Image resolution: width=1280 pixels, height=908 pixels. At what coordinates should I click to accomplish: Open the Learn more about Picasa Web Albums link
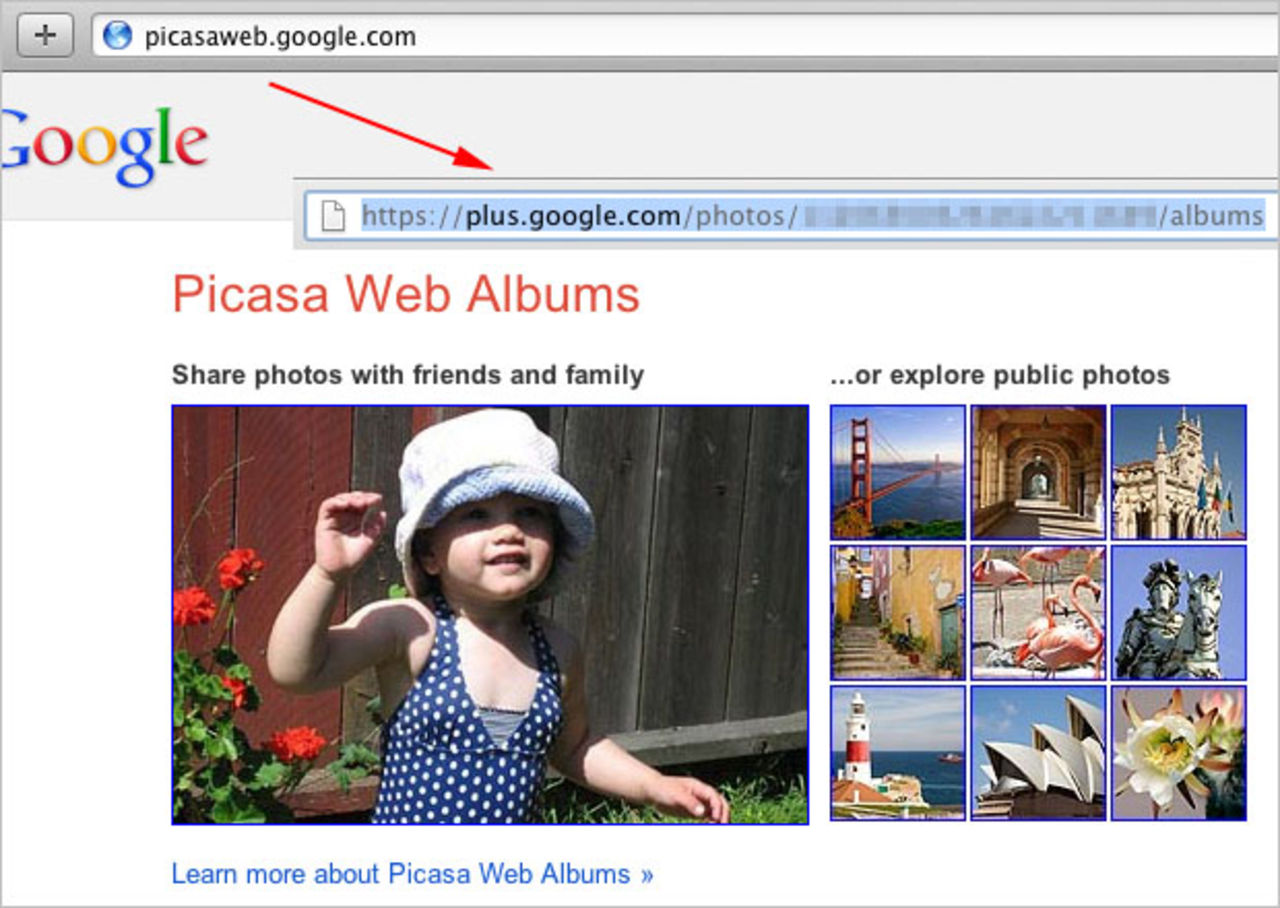[x=410, y=873]
